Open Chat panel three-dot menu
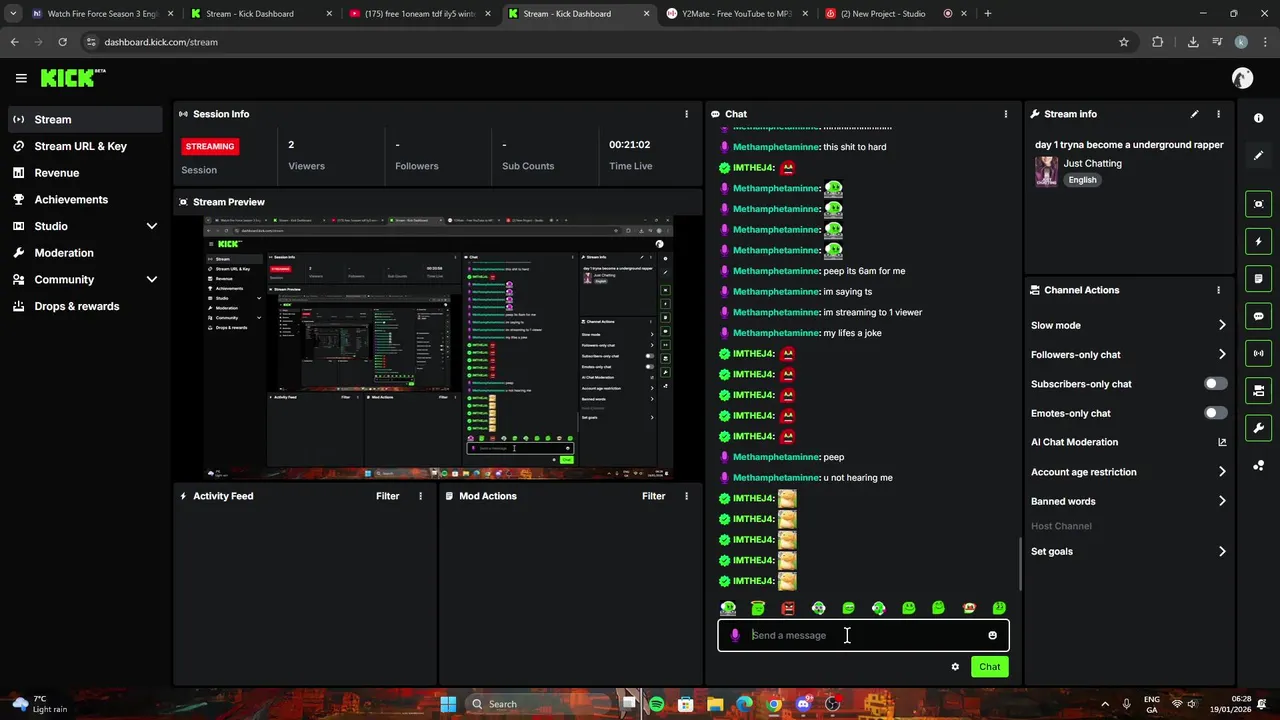The image size is (1280, 720). (1005, 114)
